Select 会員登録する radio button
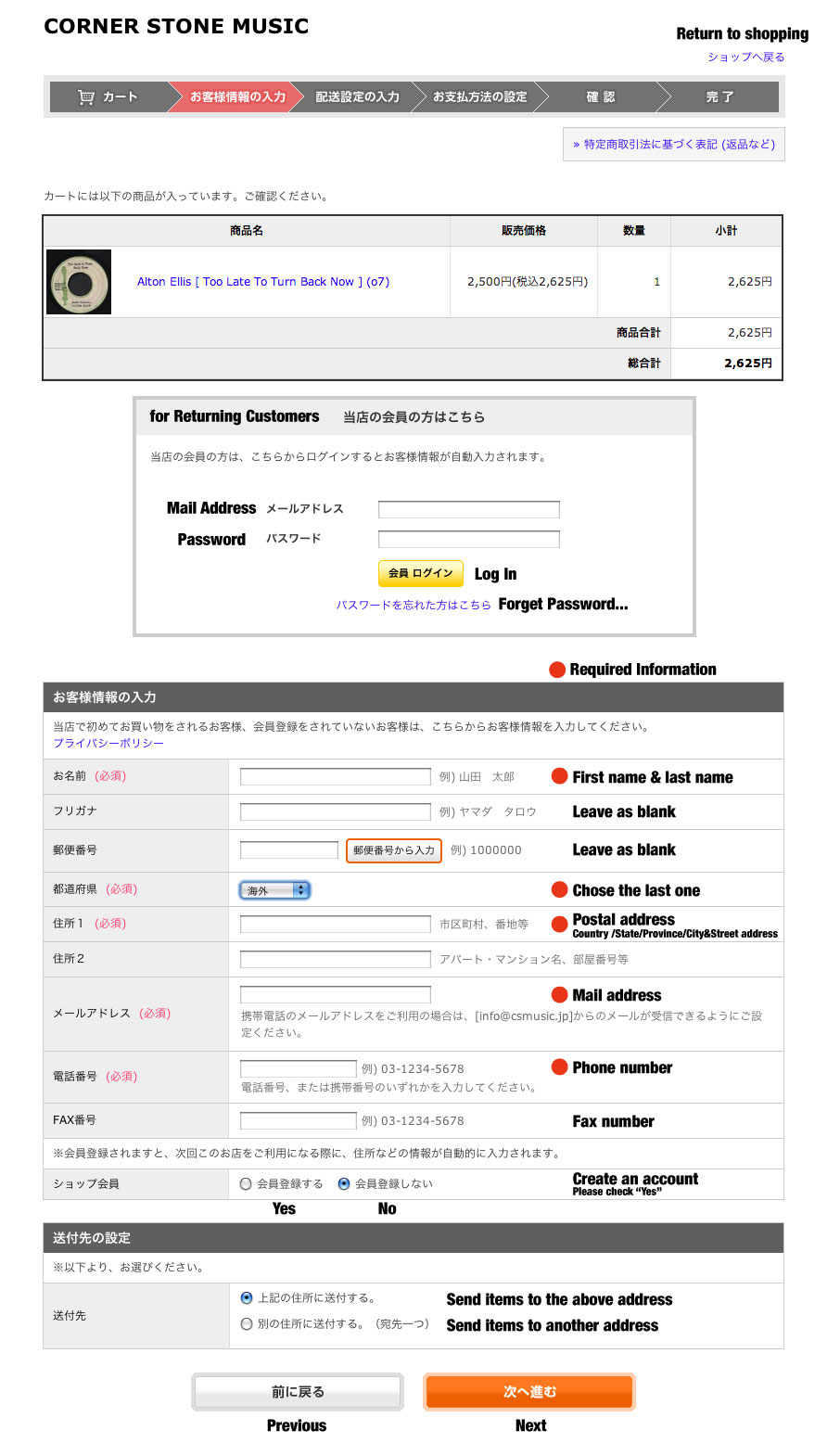This screenshot has width=840, height=1443. pyautogui.click(x=246, y=1184)
